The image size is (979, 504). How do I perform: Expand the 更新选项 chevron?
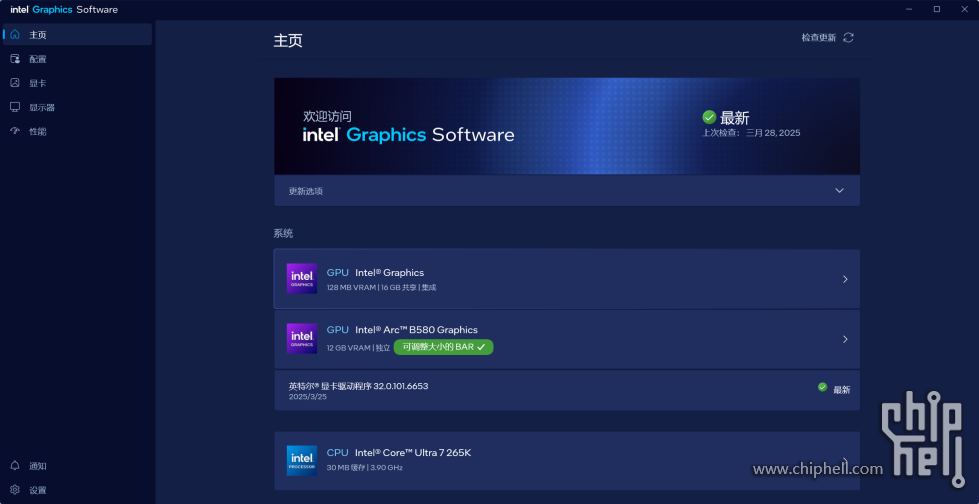click(839, 190)
